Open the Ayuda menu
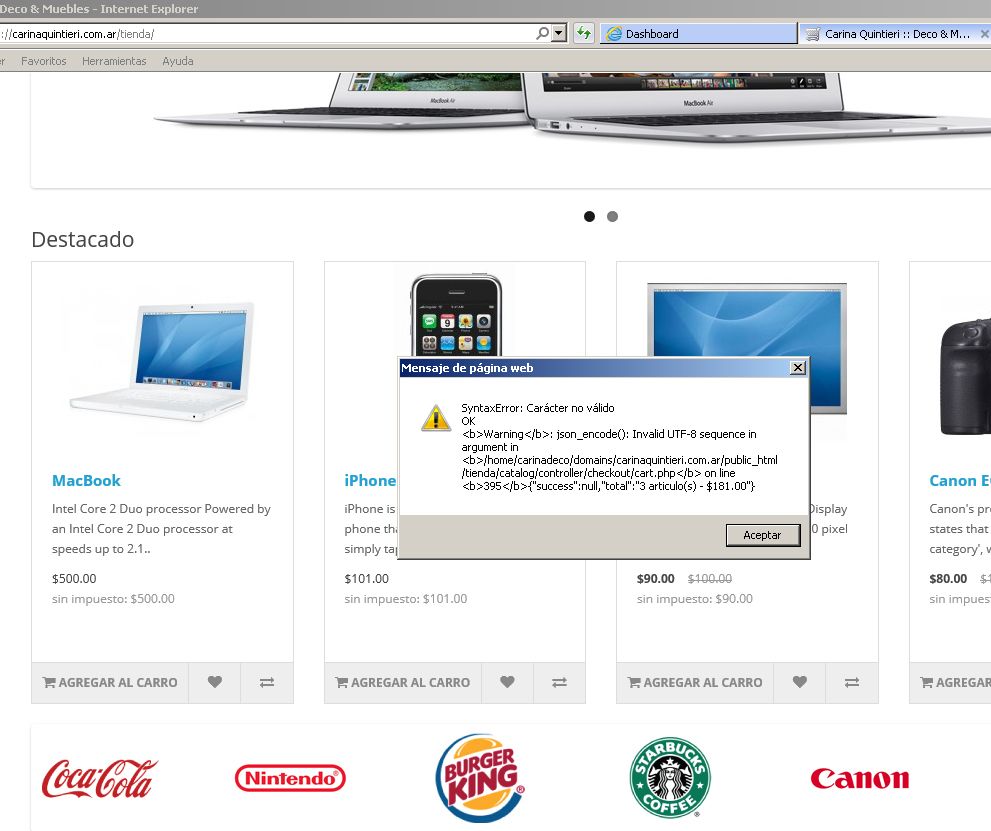The height and width of the screenshot is (831, 991). pyautogui.click(x=178, y=61)
